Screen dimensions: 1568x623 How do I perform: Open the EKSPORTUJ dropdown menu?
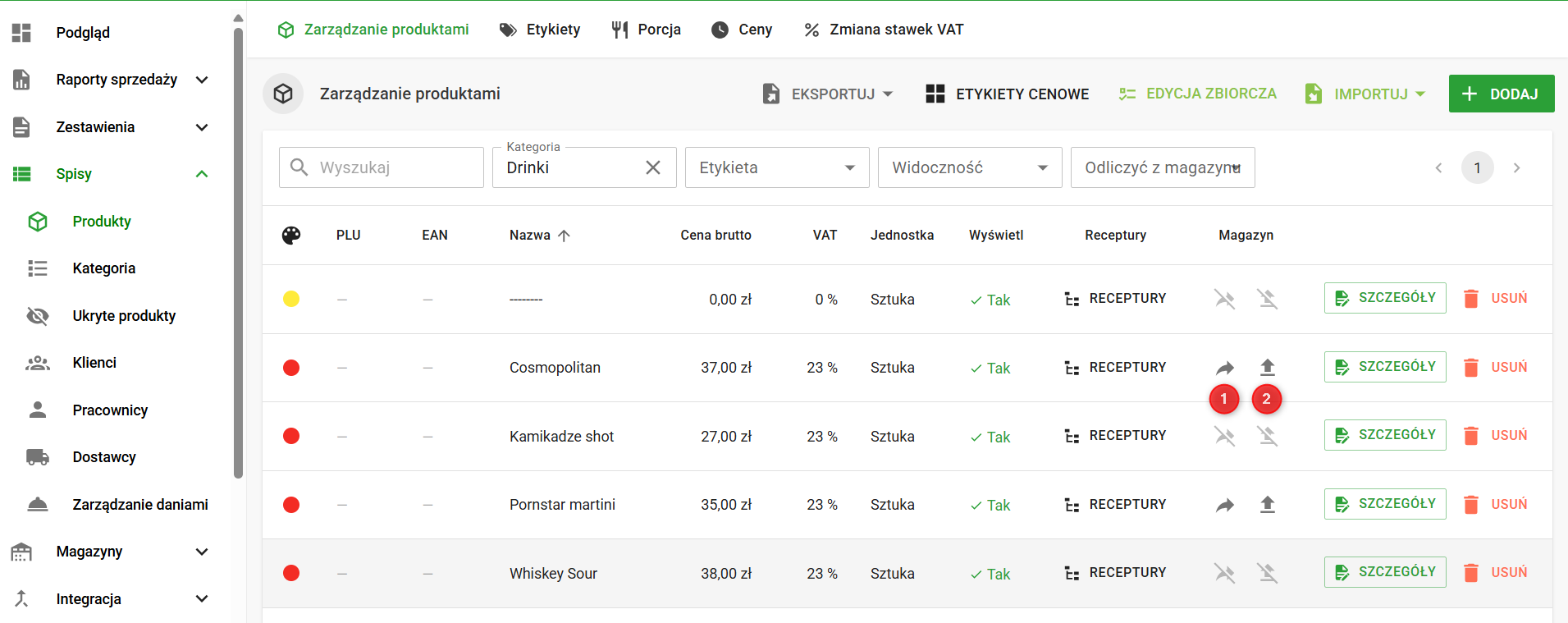click(x=827, y=94)
